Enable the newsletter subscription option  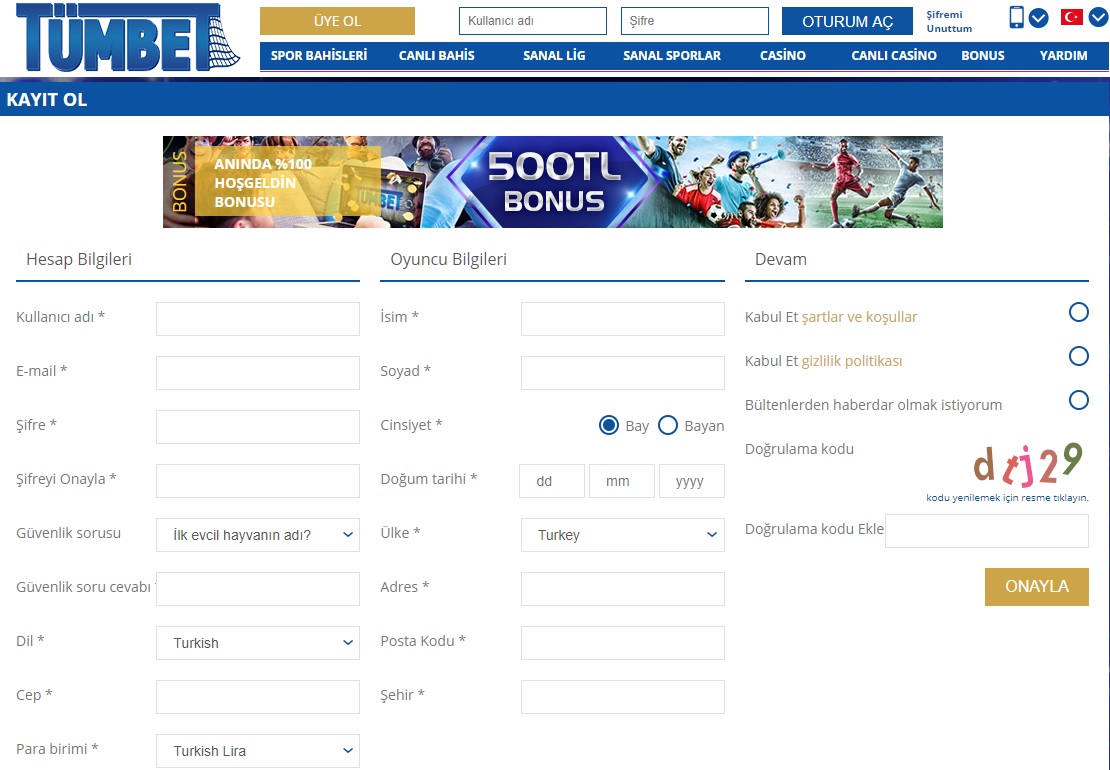click(1078, 400)
